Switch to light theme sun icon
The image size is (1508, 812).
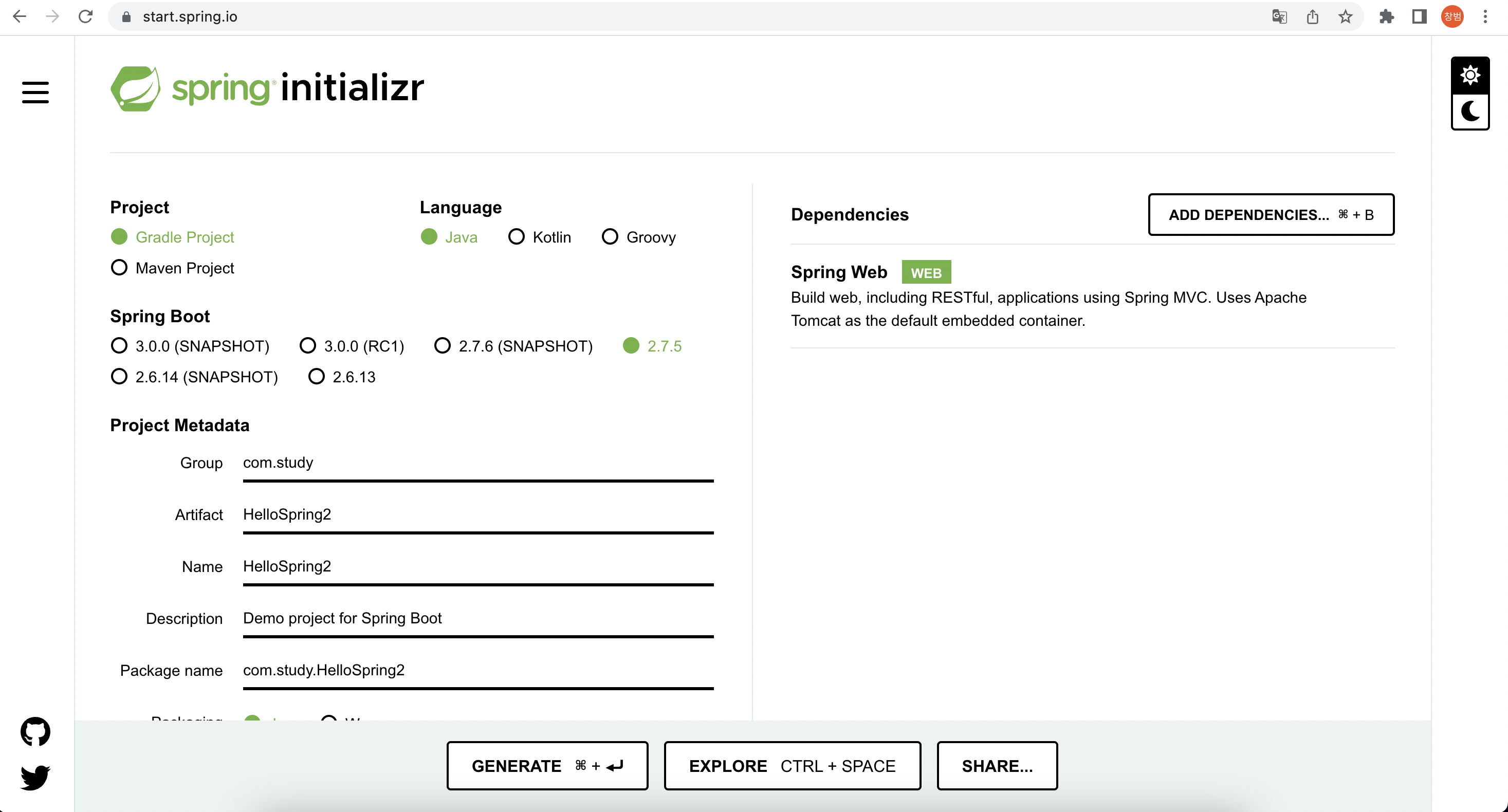(1469, 76)
